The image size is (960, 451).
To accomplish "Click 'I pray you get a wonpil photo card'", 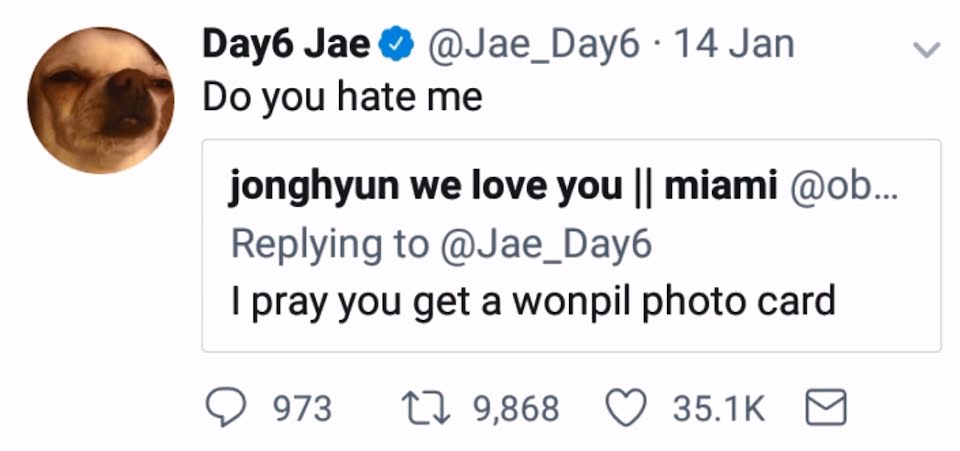I will tap(533, 302).
